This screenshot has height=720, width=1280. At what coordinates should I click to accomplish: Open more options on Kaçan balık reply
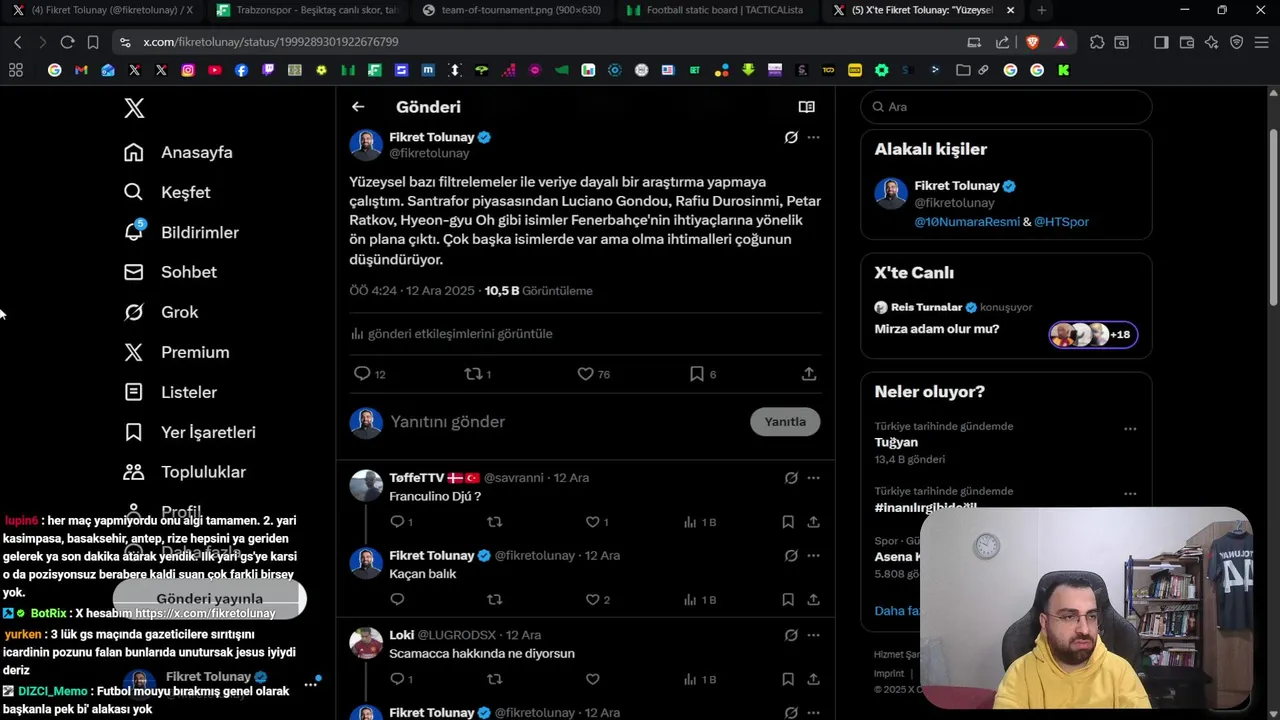coord(814,556)
